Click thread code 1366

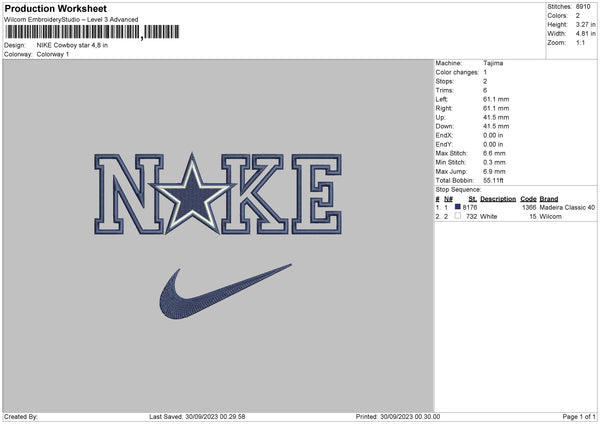click(529, 207)
